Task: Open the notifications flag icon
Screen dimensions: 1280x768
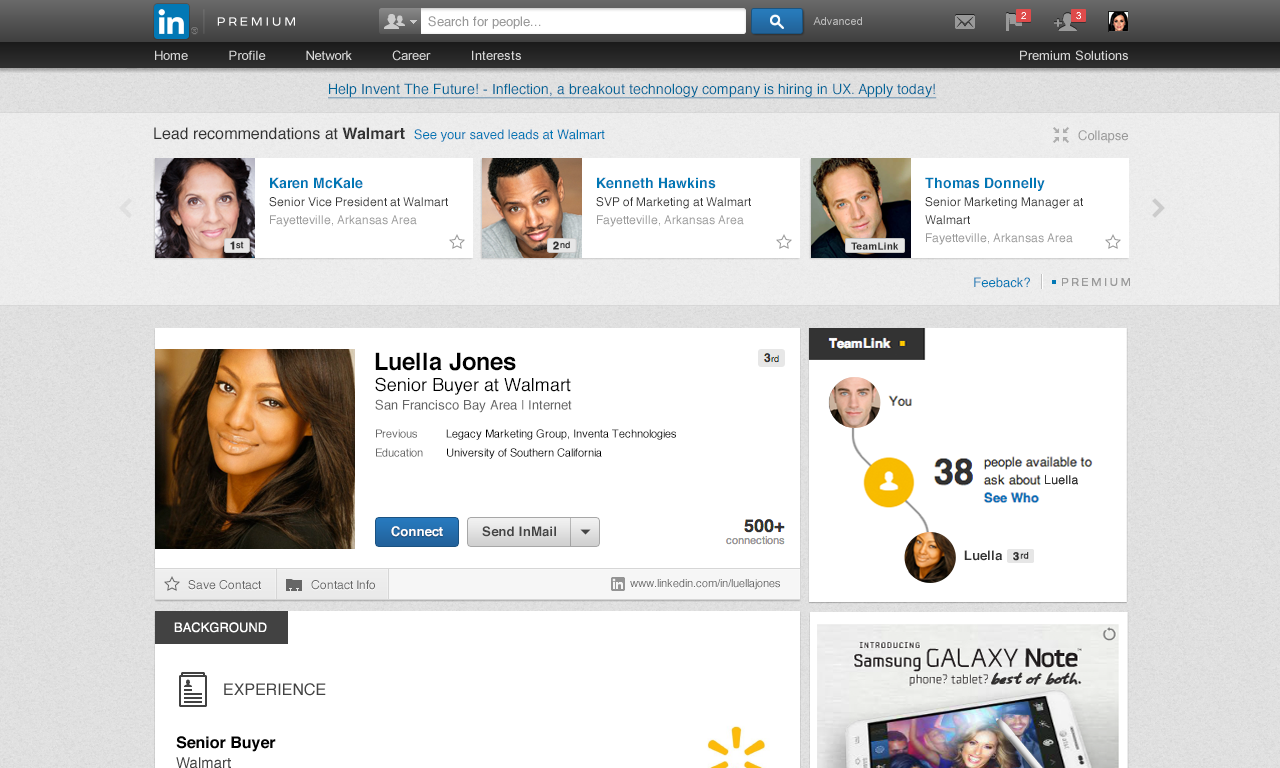Action: point(1014,22)
